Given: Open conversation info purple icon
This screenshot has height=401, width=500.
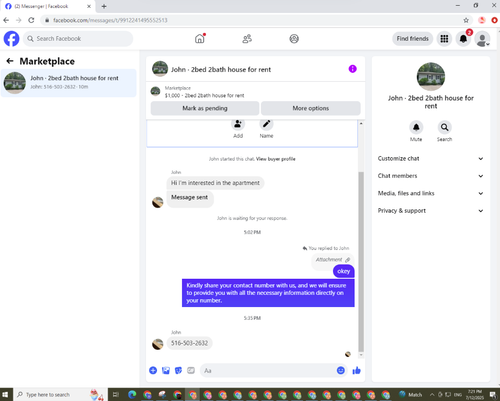Looking at the screenshot, I should click(x=352, y=69).
